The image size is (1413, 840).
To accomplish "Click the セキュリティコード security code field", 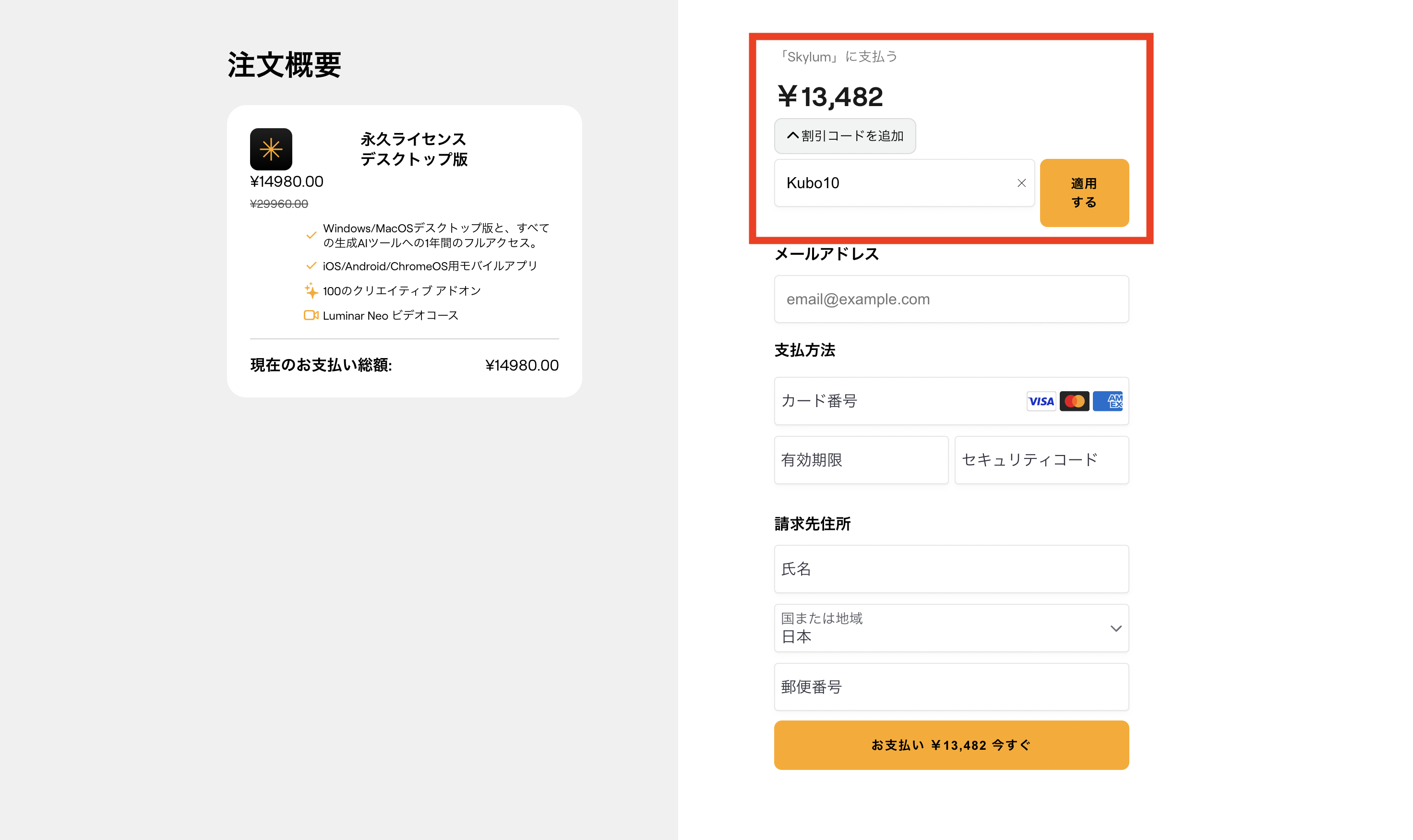I will click(x=1041, y=460).
